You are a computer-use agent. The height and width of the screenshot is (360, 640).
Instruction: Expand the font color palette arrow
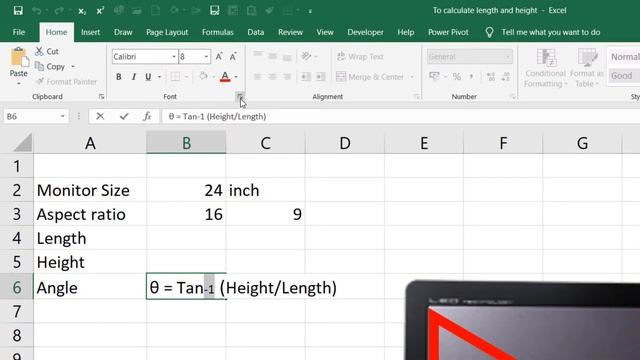click(x=236, y=77)
